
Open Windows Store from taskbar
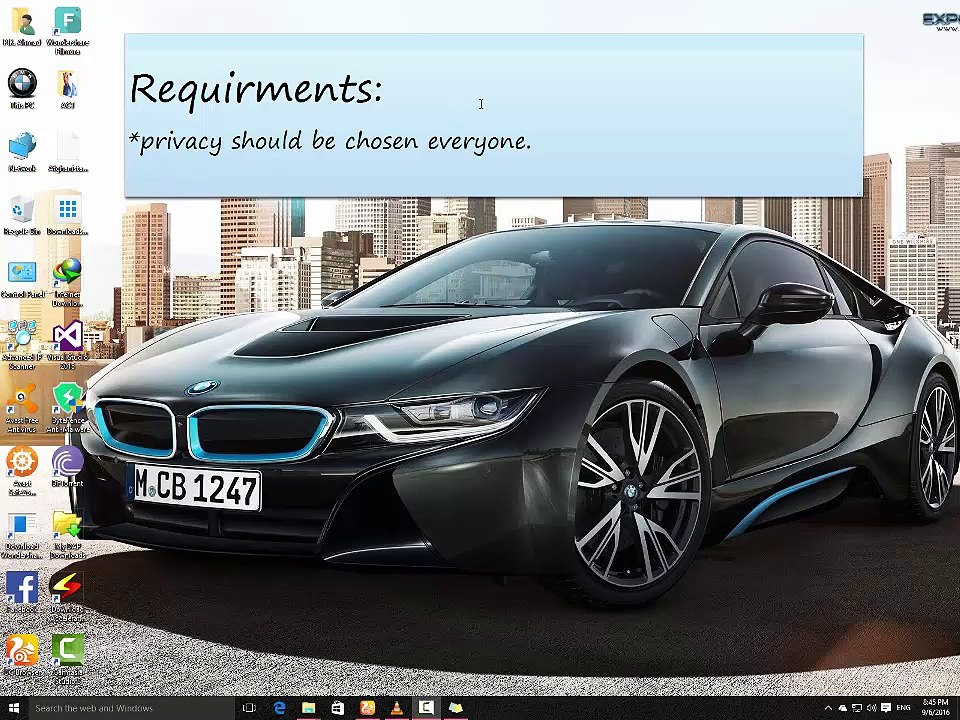[x=337, y=708]
